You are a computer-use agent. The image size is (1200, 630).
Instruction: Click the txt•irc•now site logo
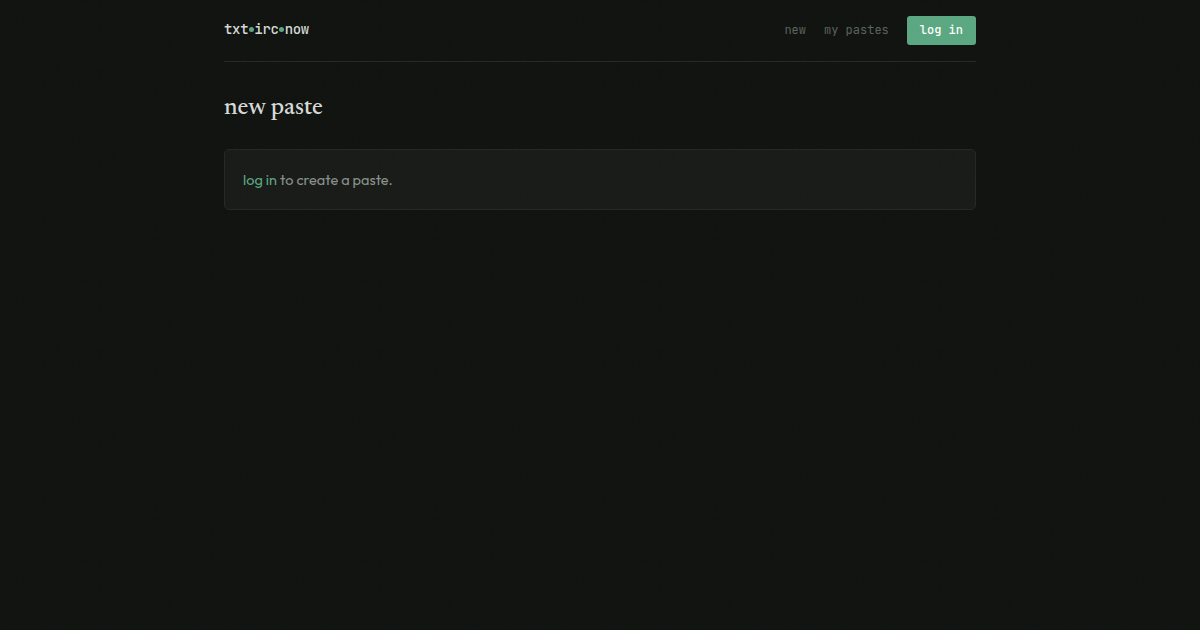click(x=266, y=30)
